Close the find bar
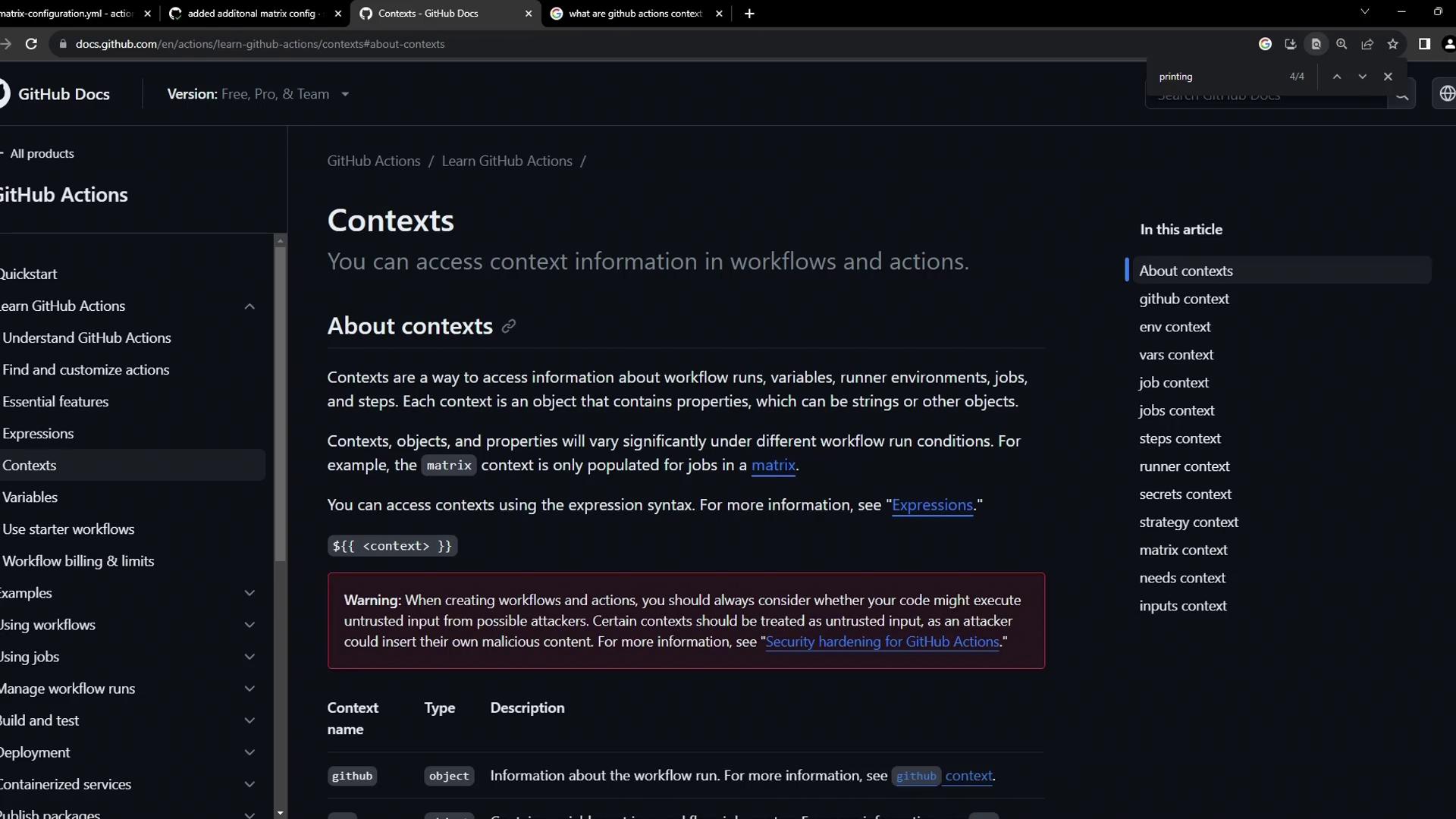Image resolution: width=1456 pixels, height=819 pixels. [x=1388, y=77]
